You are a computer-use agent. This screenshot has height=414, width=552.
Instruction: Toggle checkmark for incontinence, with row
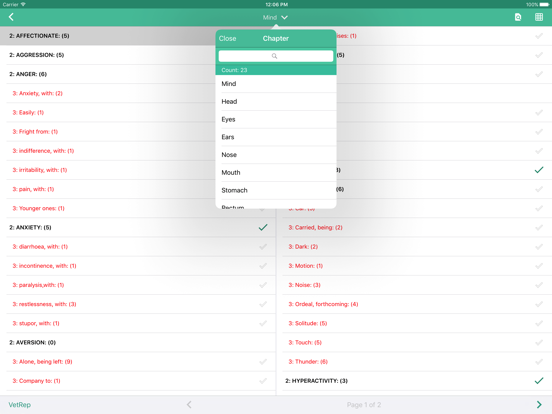coord(263,266)
